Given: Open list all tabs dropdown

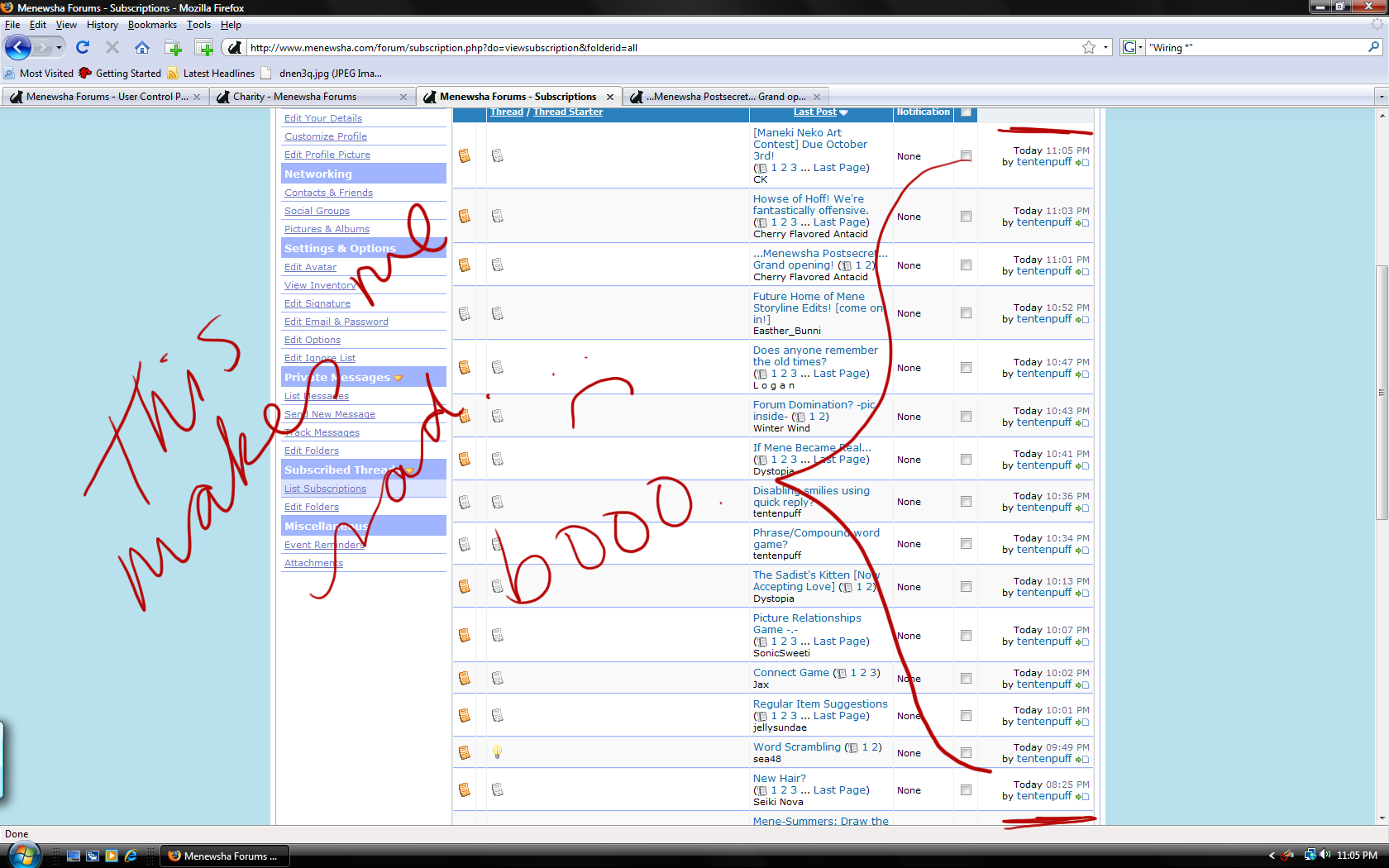Looking at the screenshot, I should point(1381,97).
